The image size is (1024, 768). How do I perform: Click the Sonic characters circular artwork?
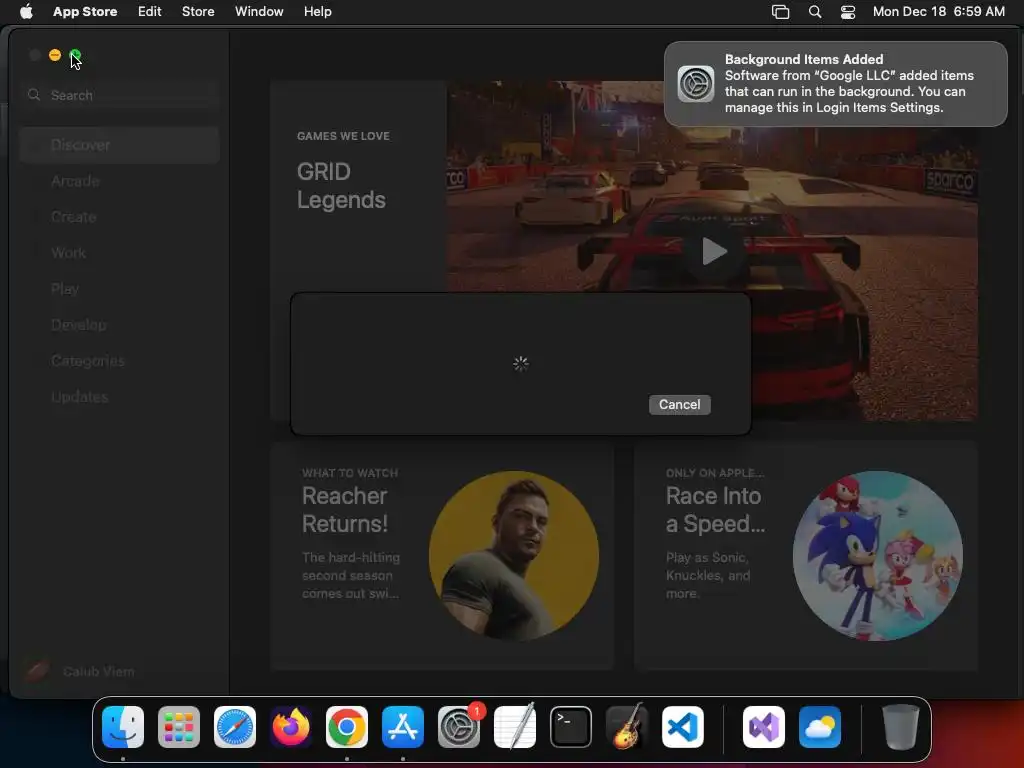click(878, 556)
